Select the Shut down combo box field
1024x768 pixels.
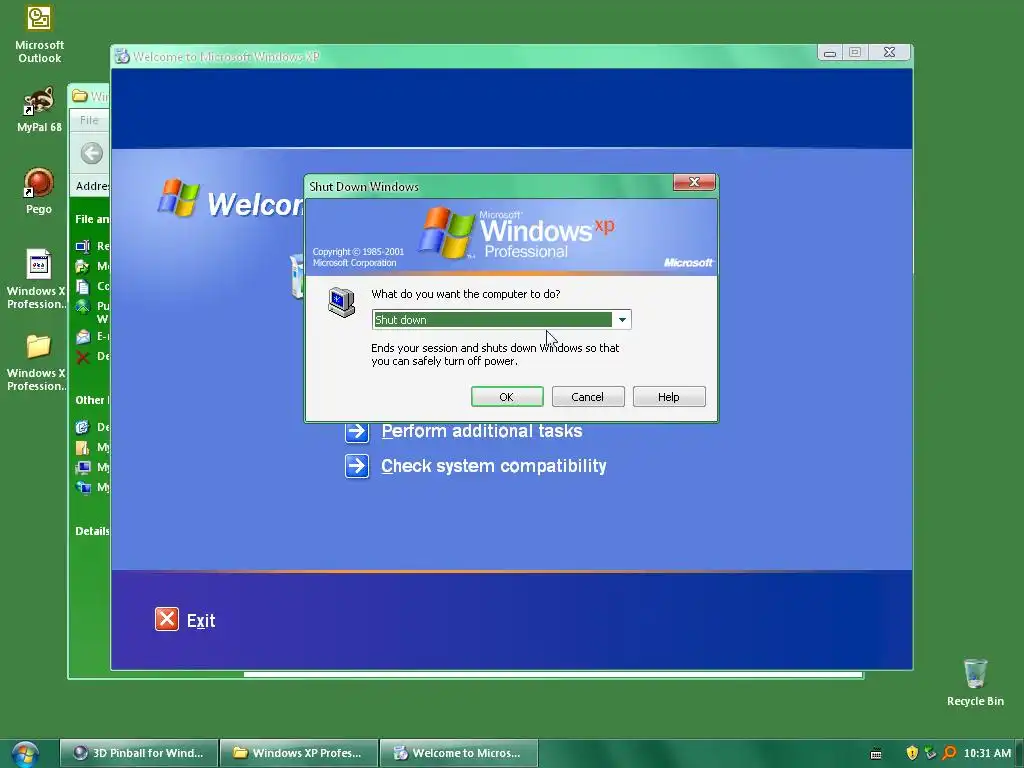click(502, 319)
